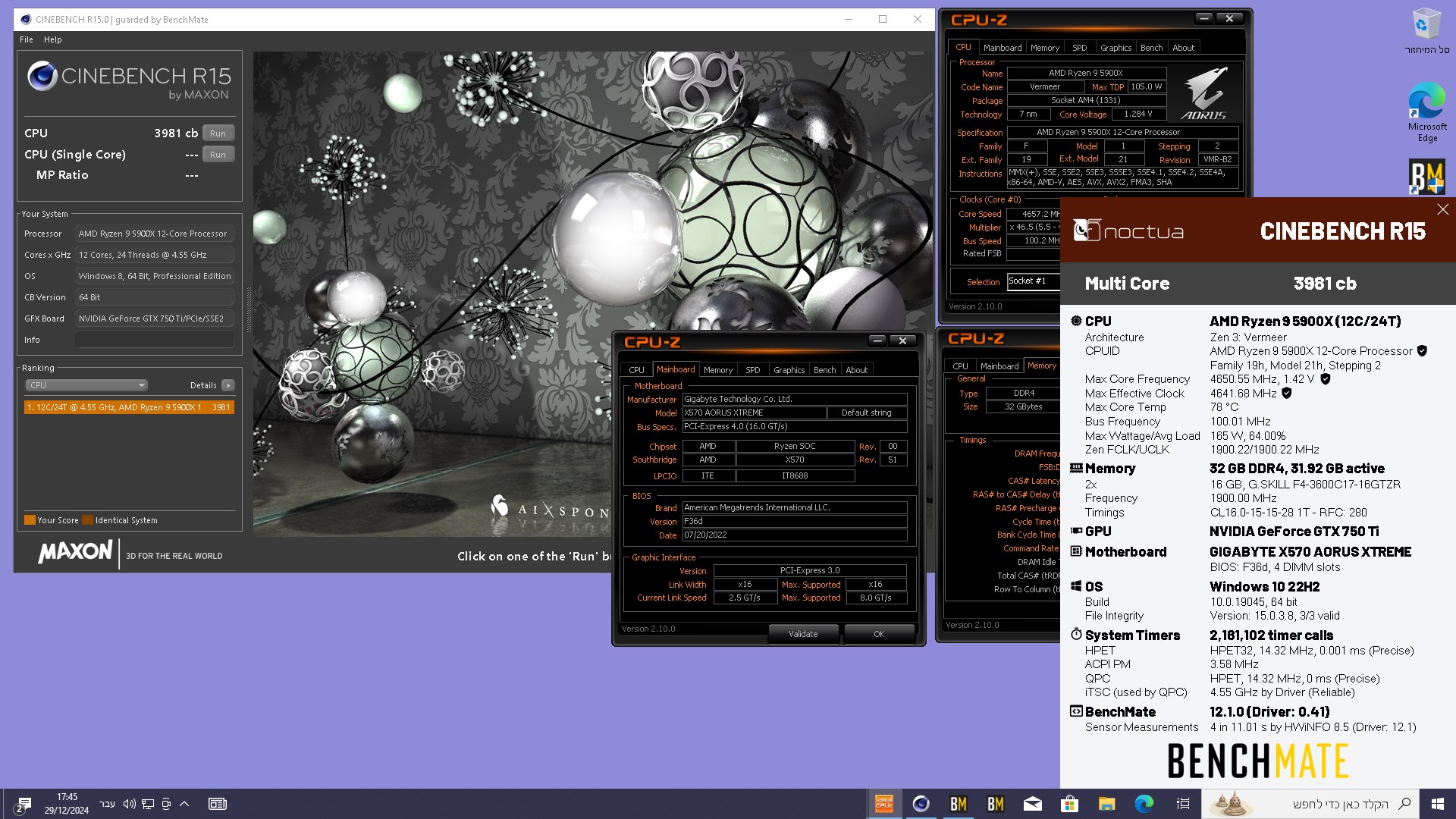This screenshot has height=819, width=1456.
Task: Open Cinebench from the taskbar
Action: [x=921, y=804]
